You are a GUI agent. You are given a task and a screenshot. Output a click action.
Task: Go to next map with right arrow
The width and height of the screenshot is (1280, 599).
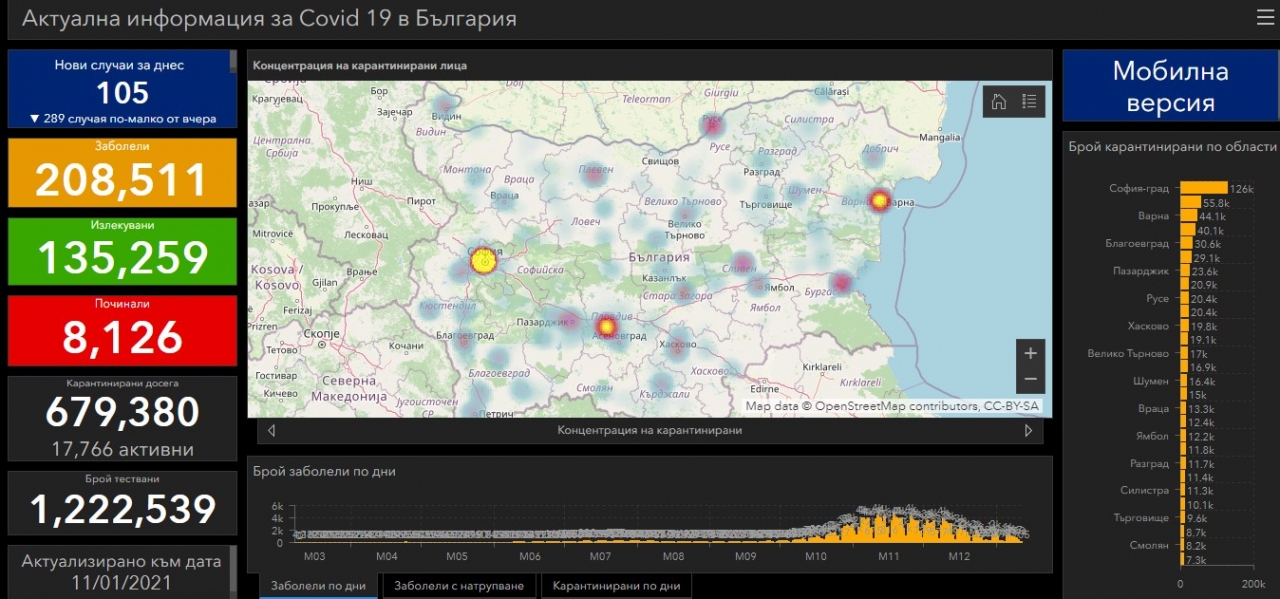point(1028,431)
